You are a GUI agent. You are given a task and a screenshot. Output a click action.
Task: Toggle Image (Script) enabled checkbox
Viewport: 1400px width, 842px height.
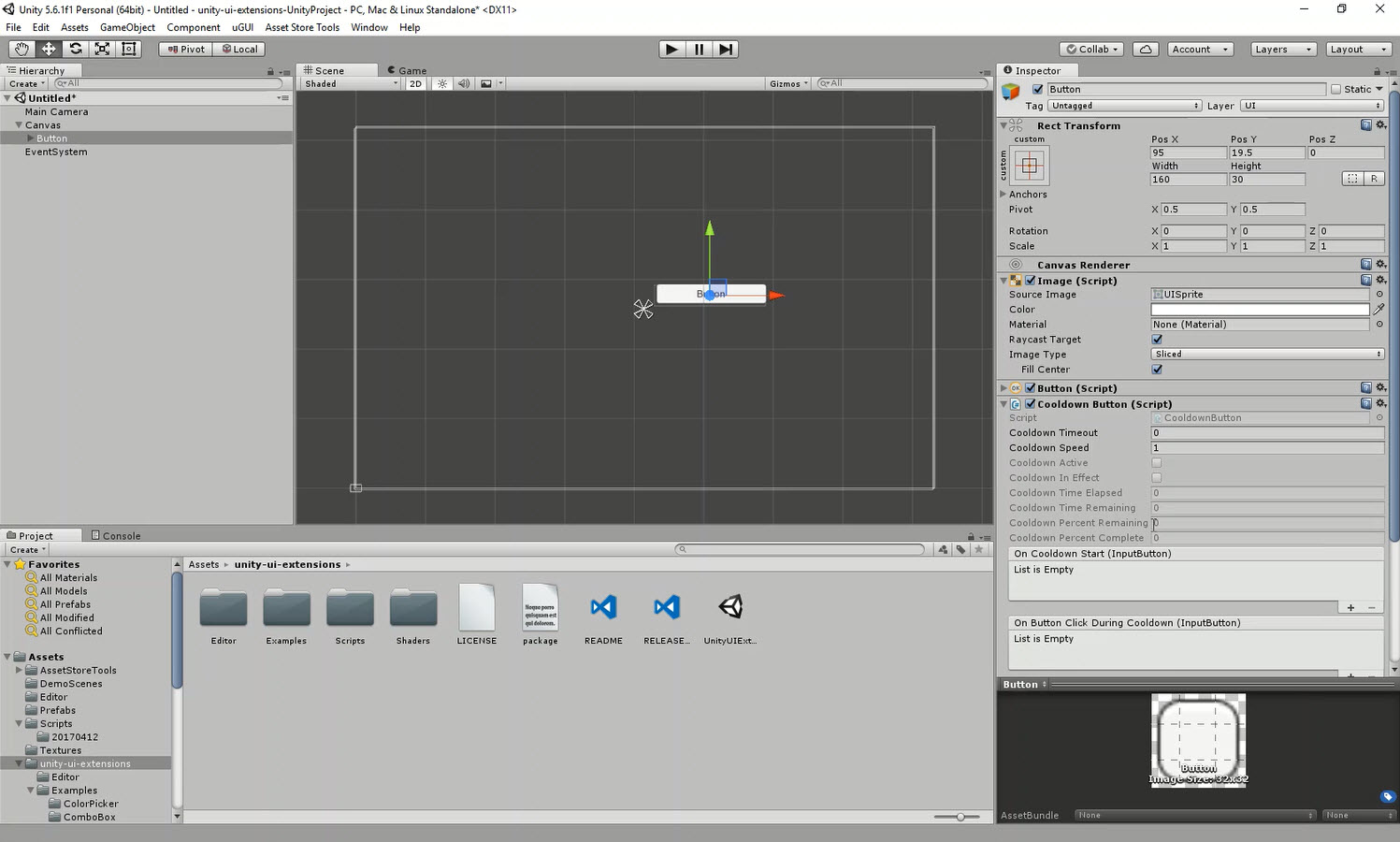point(1030,280)
